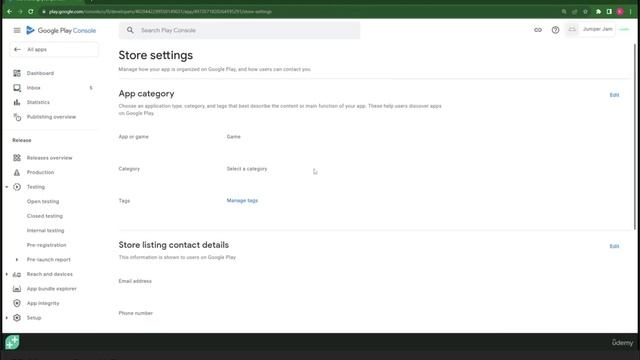
Task: Open the hamburger navigation menu
Action: coord(17,31)
